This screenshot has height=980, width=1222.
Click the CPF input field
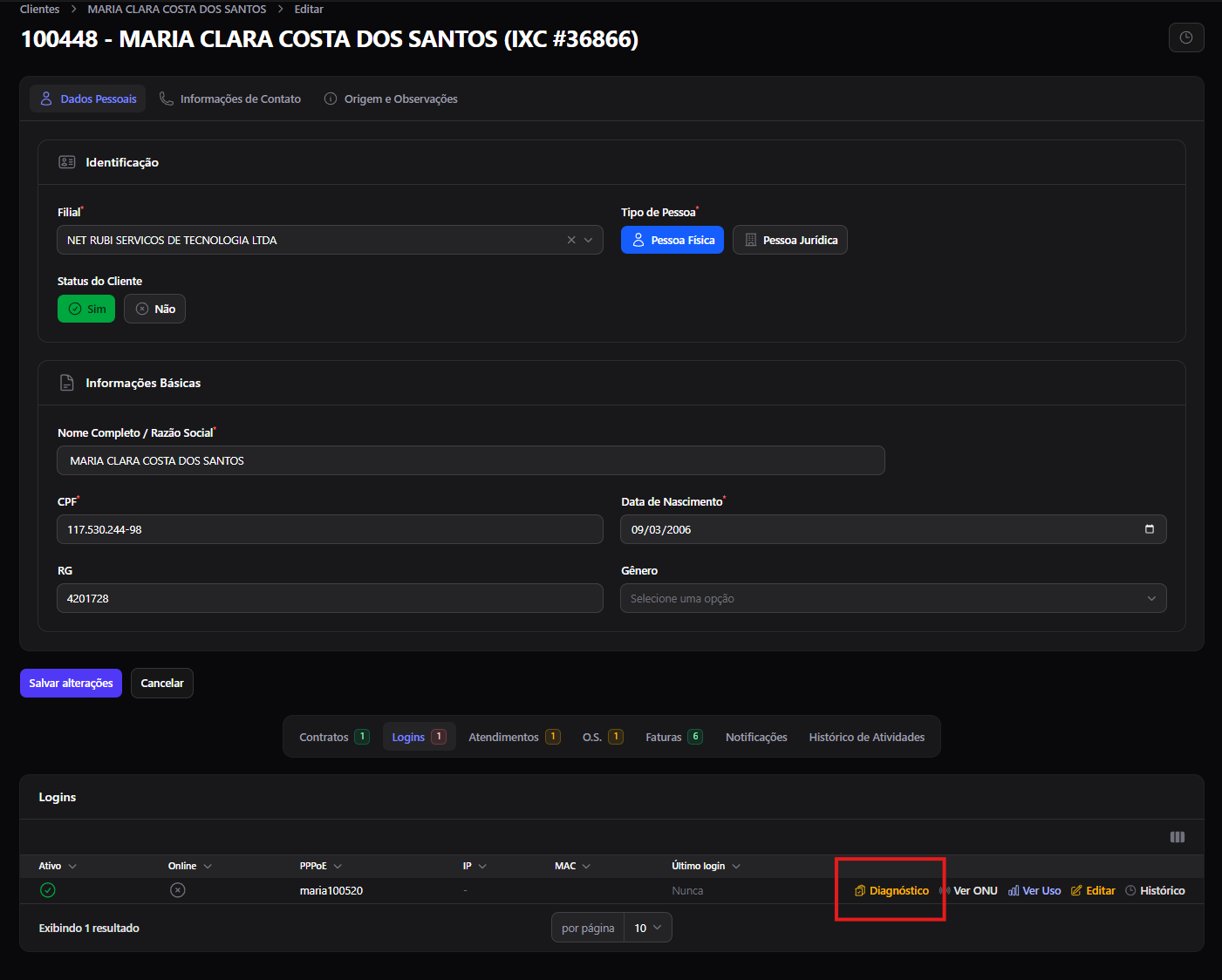(330, 529)
